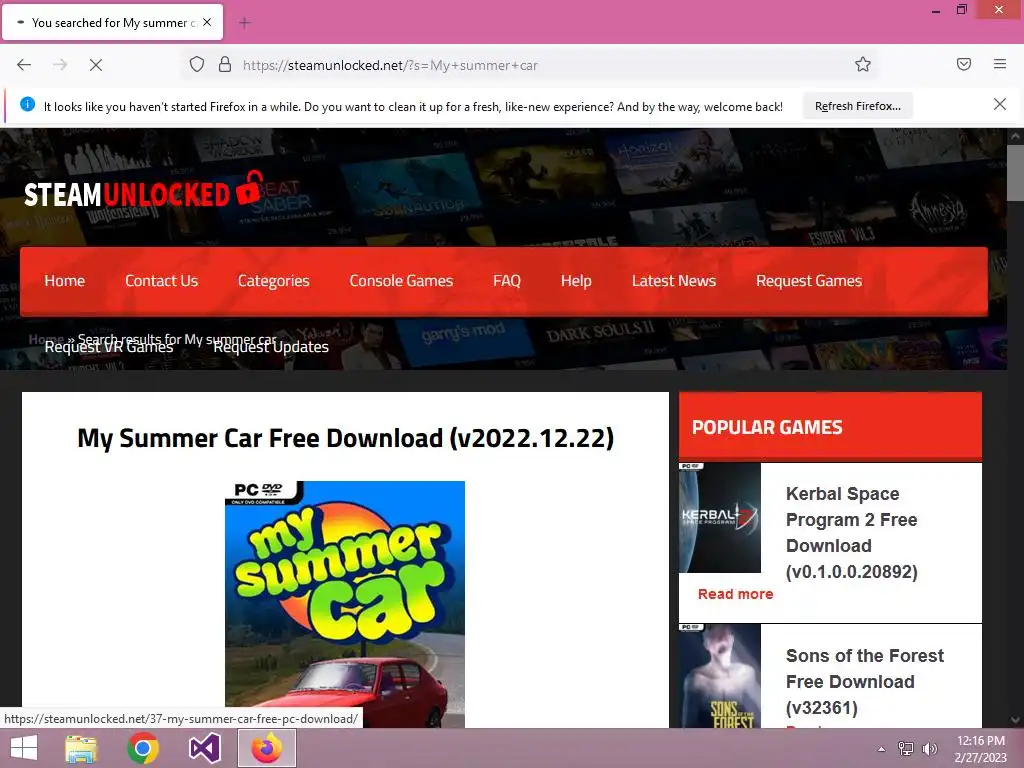The height and width of the screenshot is (768, 1024).
Task: Open the taskbar clock and date
Action: (981, 749)
